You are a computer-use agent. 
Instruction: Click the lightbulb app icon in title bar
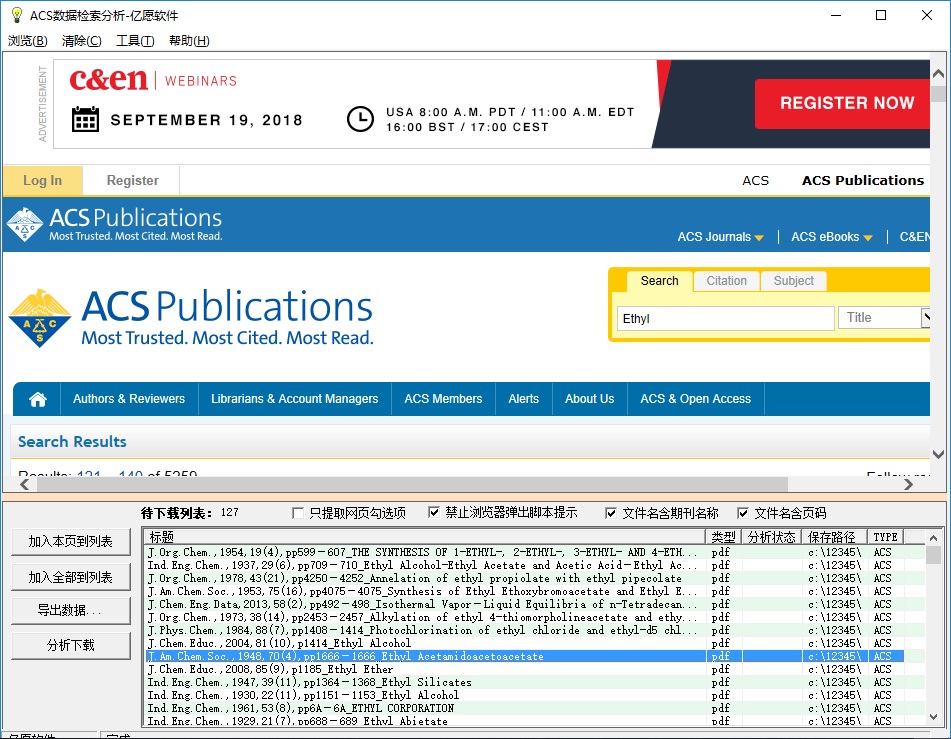click(16, 15)
